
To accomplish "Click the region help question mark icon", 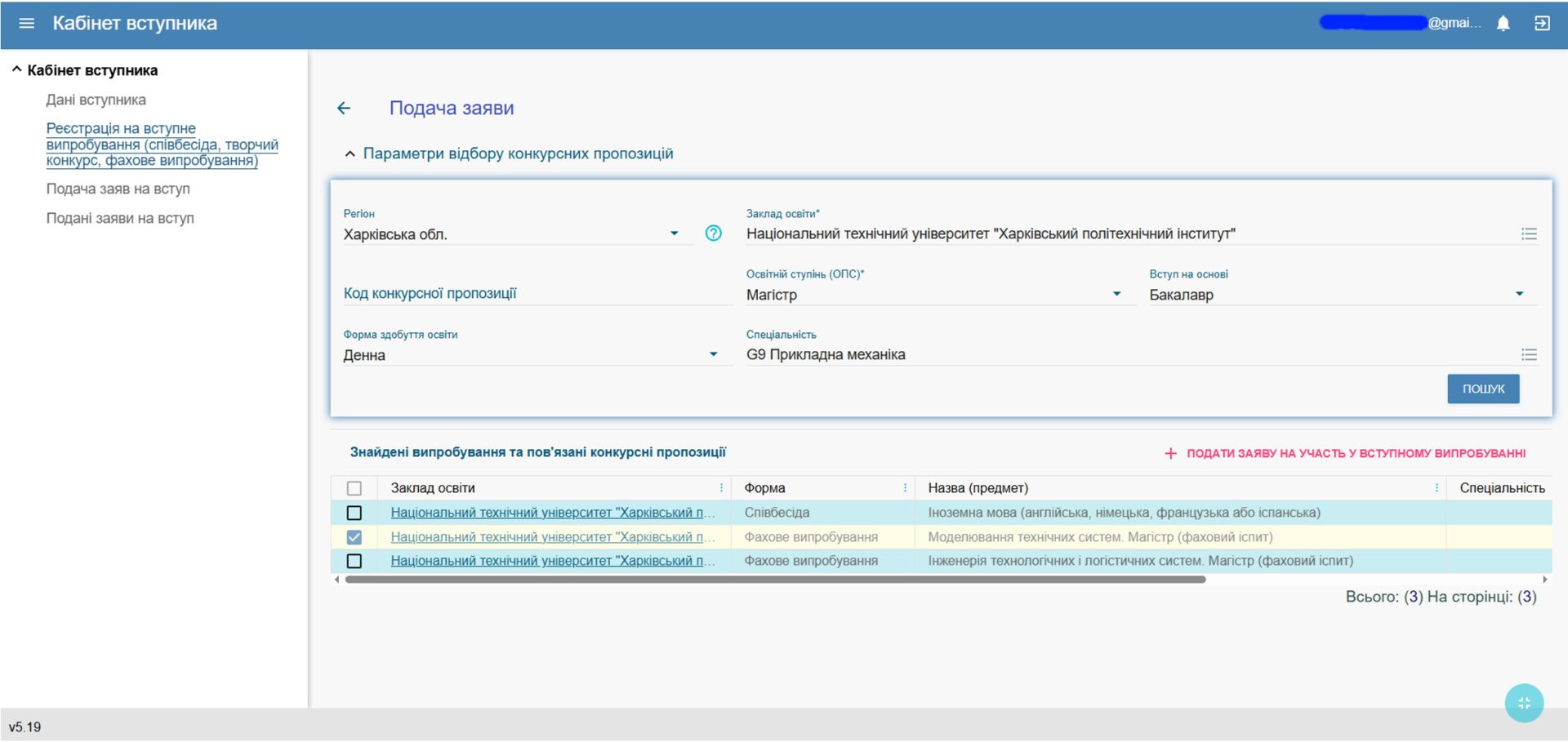I will [x=713, y=233].
